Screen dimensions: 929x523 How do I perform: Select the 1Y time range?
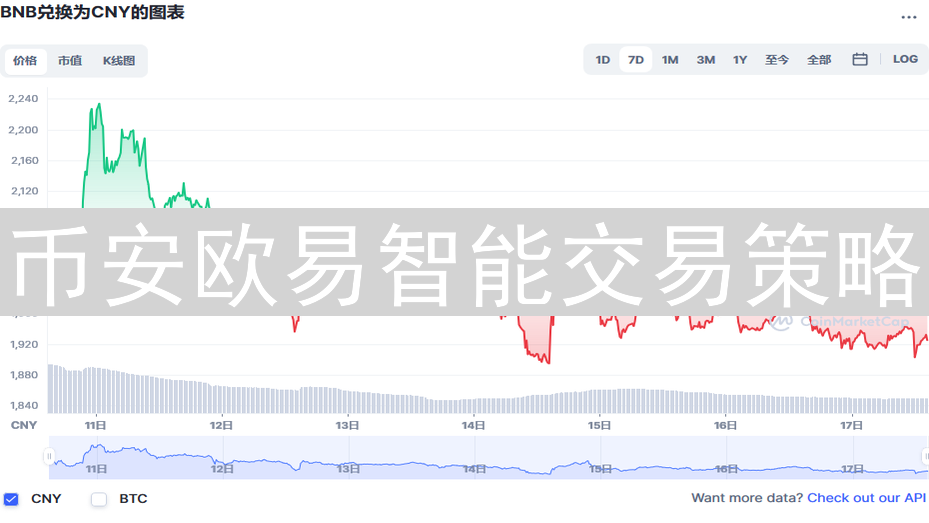(739, 60)
